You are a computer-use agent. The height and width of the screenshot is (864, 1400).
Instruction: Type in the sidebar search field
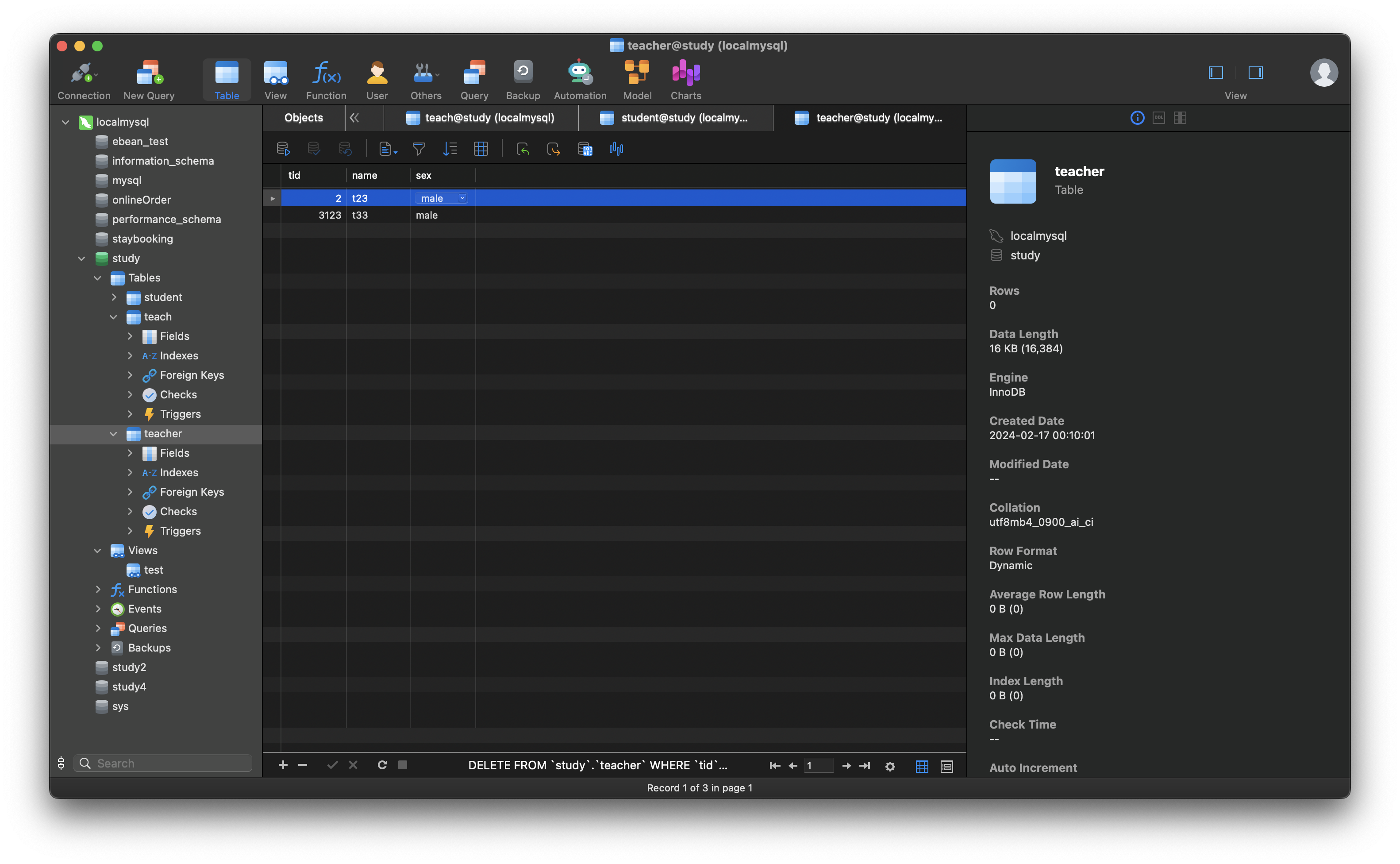pyautogui.click(x=163, y=763)
